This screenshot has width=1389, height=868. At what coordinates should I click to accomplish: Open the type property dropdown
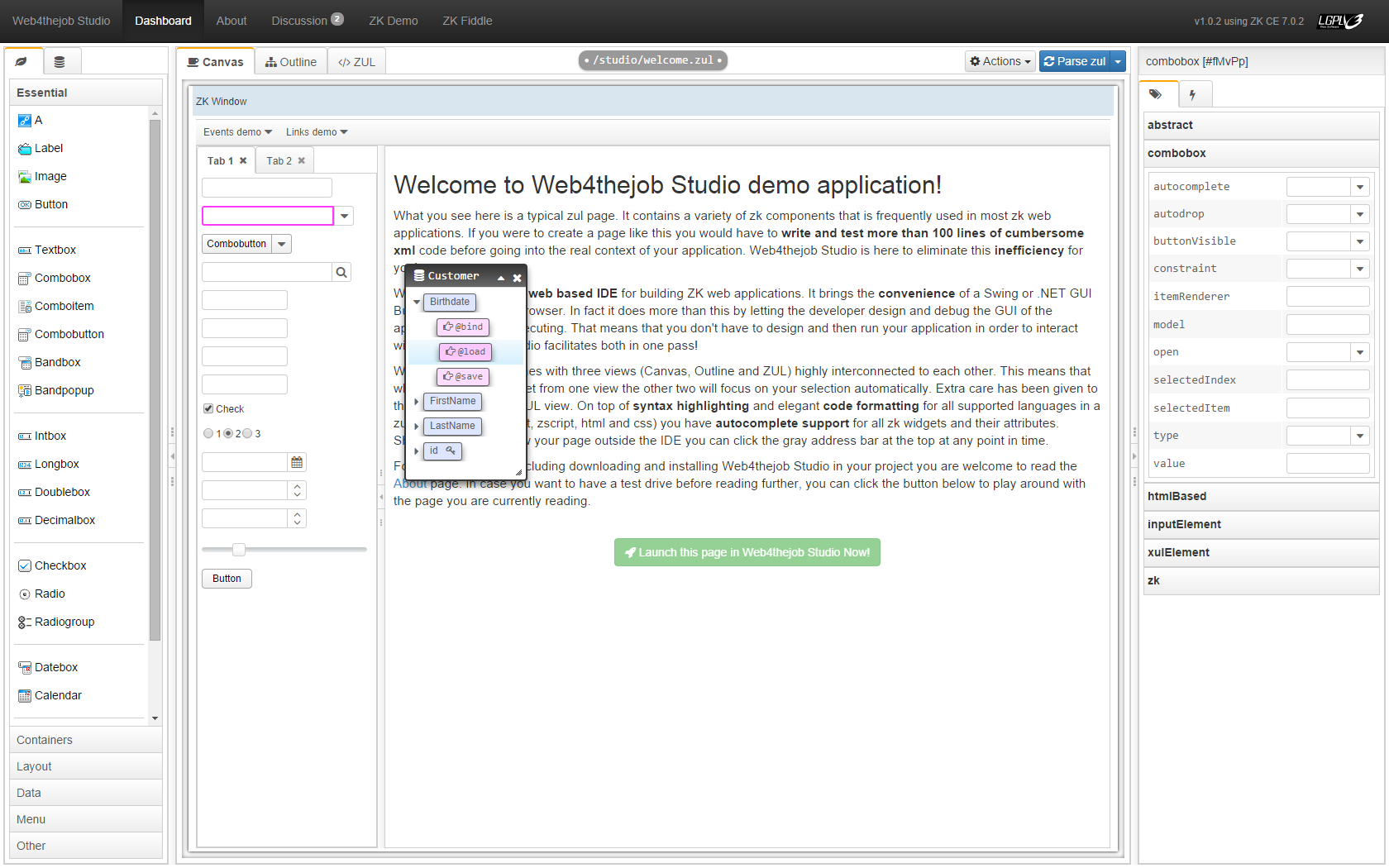point(1360,436)
